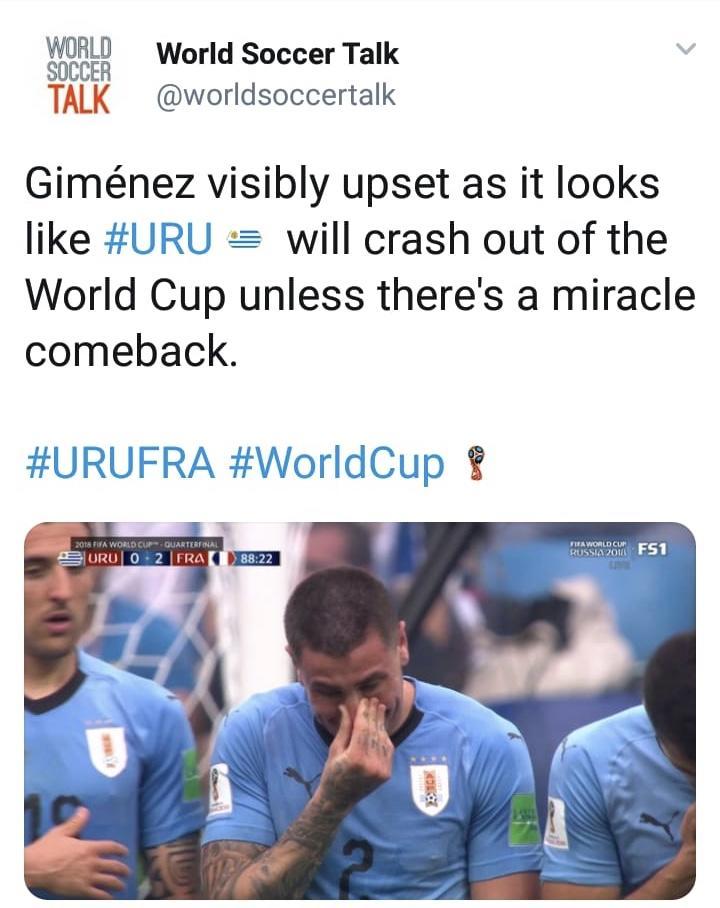Tap the URU 0-2 FRA score
This screenshot has width=720, height=908.
point(147,559)
